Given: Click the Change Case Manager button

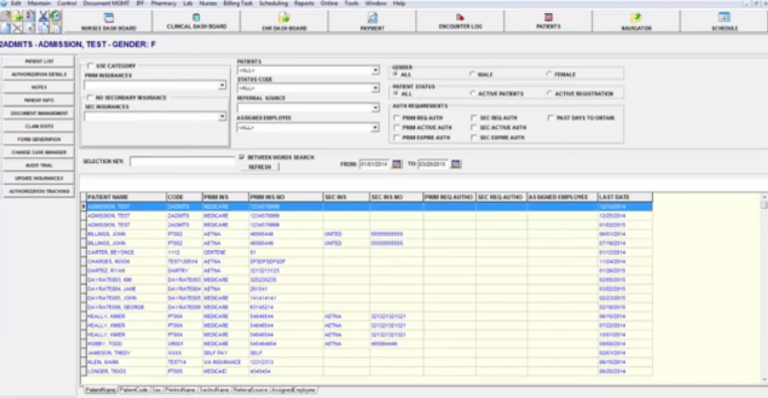Looking at the screenshot, I should tap(39, 152).
